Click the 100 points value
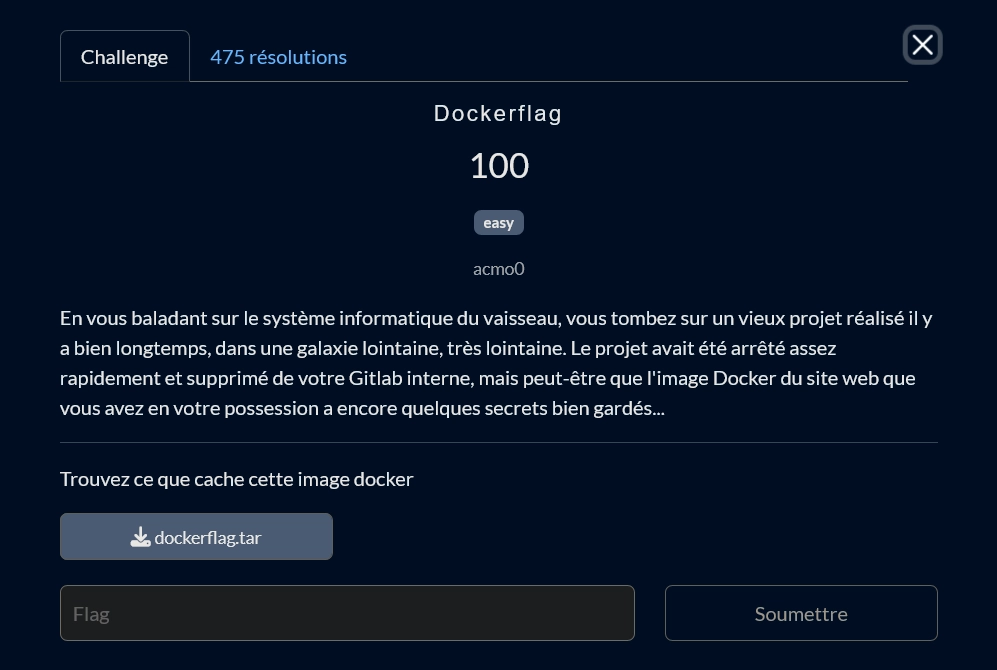The height and width of the screenshot is (670, 997). (x=498, y=166)
